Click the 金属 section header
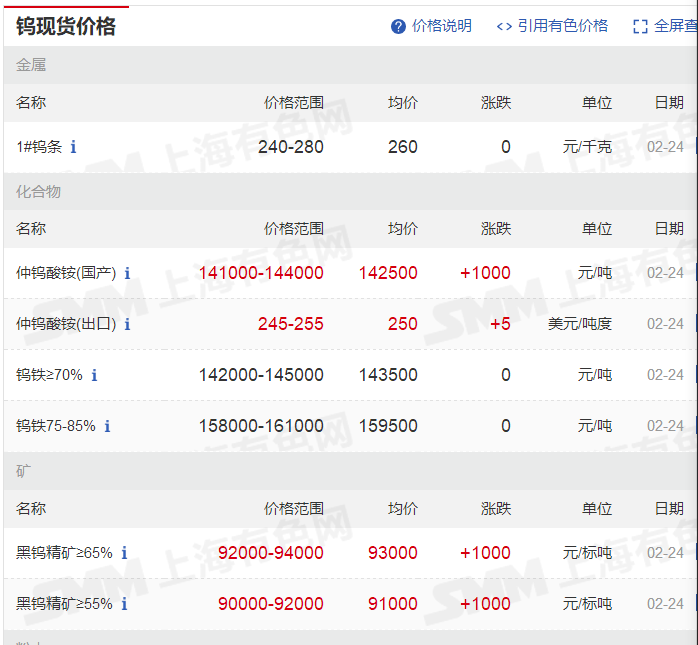The image size is (698, 645). tap(31, 65)
